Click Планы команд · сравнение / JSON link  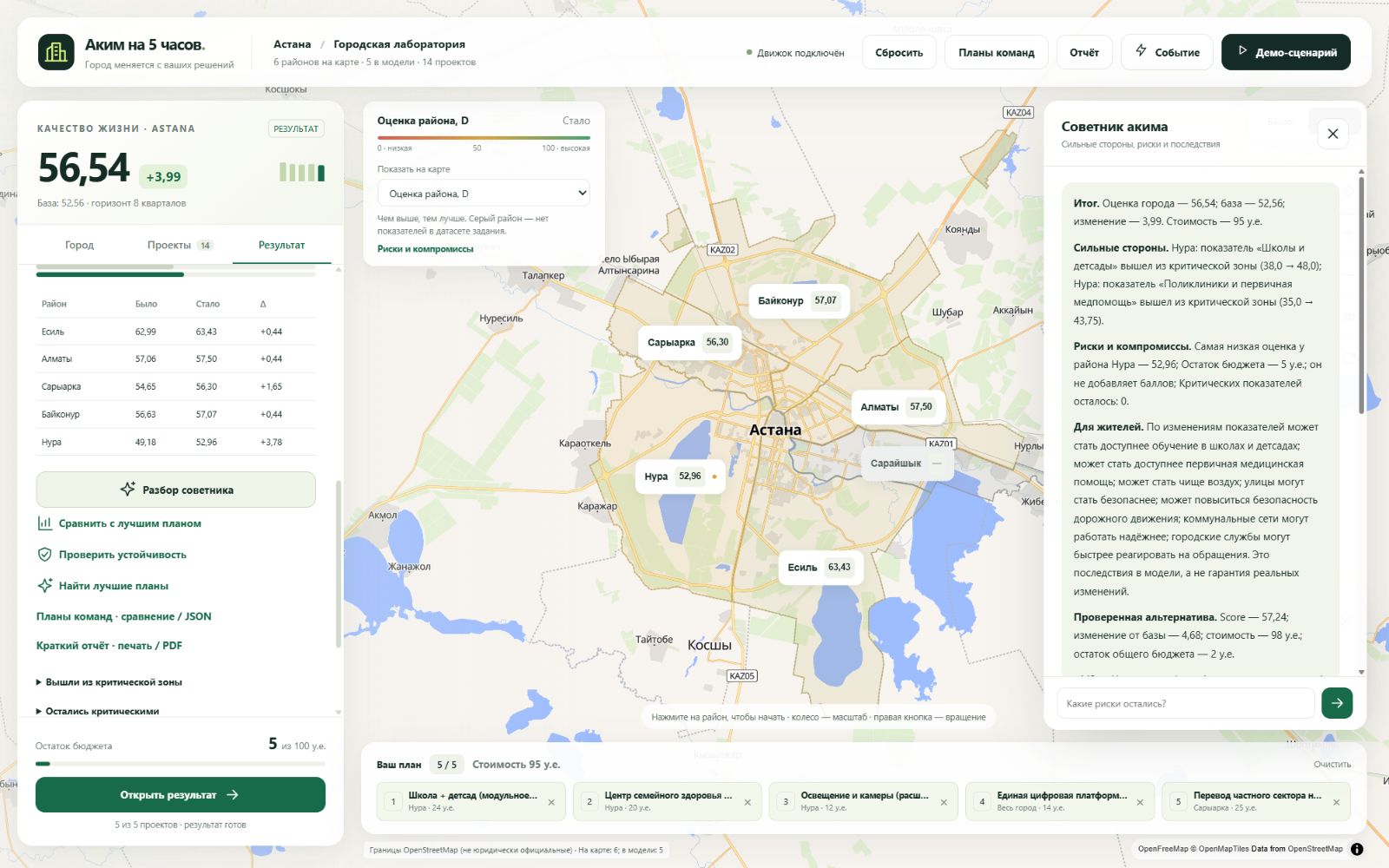coord(124,616)
